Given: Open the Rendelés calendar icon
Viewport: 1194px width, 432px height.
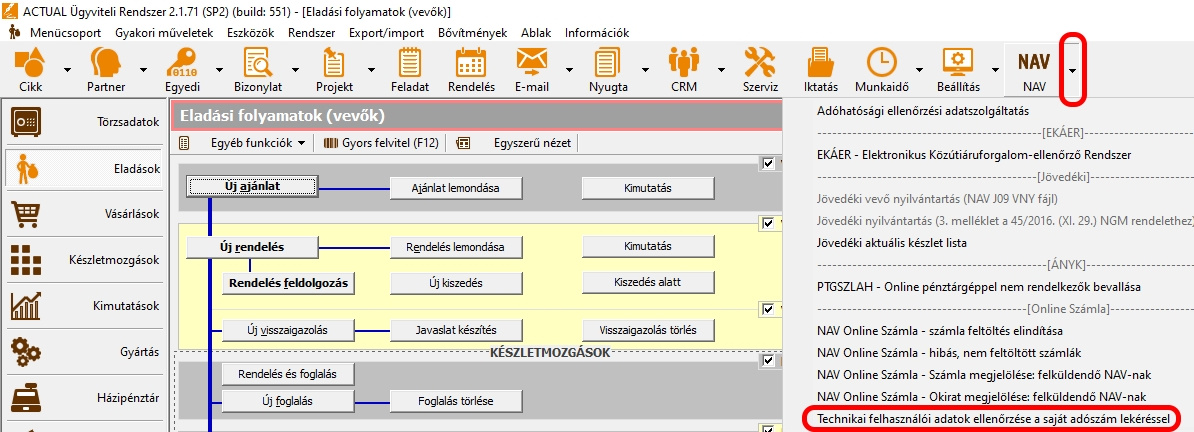Looking at the screenshot, I should click(x=471, y=69).
